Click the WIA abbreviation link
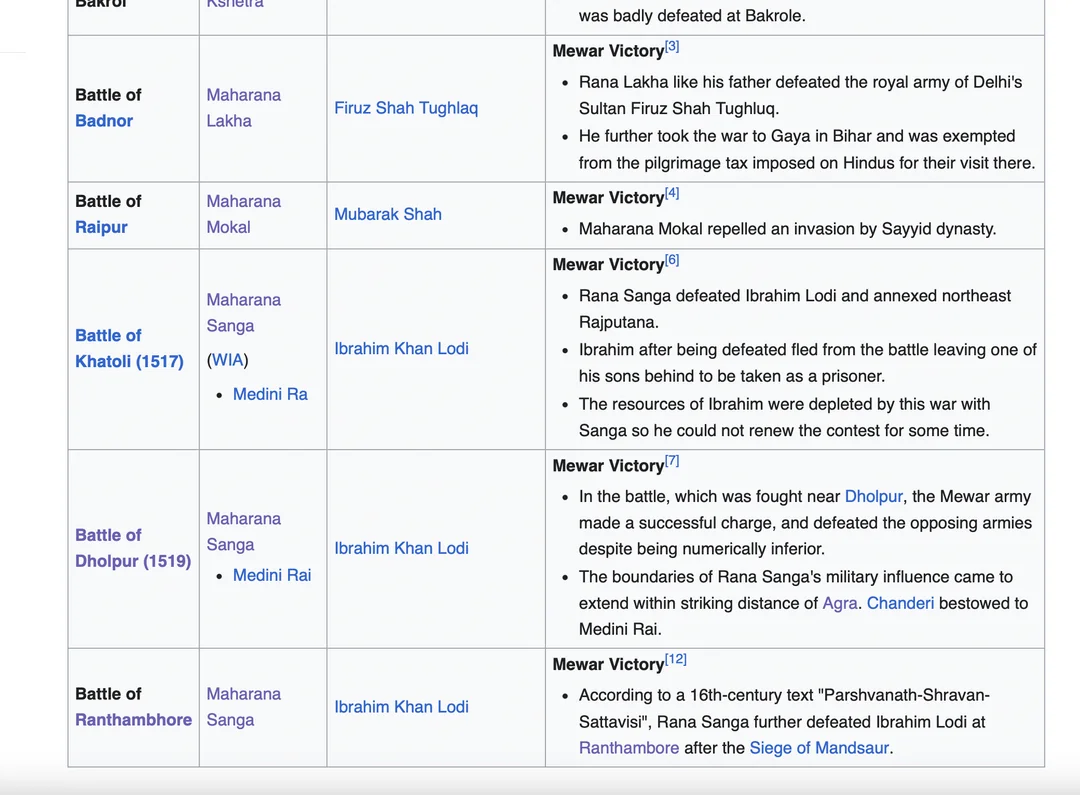Image resolution: width=1080 pixels, height=795 pixels. [x=228, y=360]
